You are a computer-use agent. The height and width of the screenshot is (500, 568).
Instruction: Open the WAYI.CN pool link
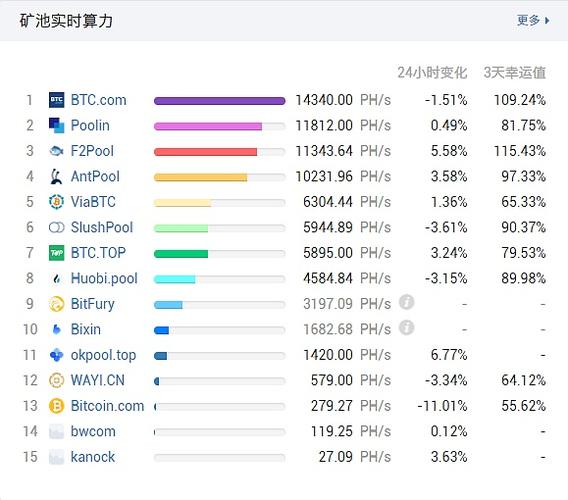tap(98, 380)
